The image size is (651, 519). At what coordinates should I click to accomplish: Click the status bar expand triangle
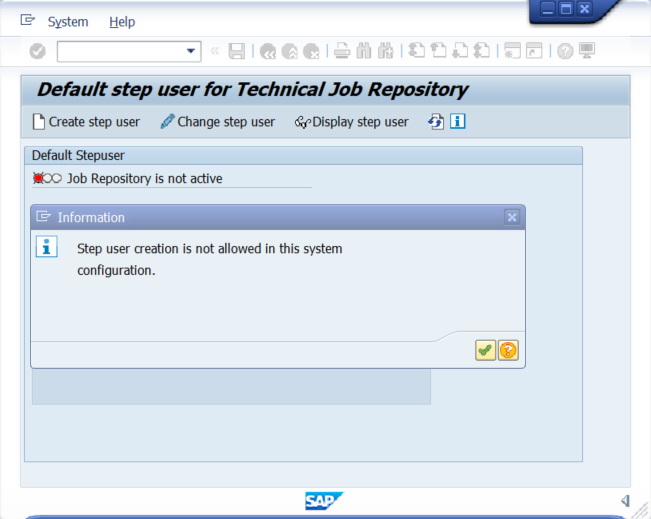tap(626, 501)
